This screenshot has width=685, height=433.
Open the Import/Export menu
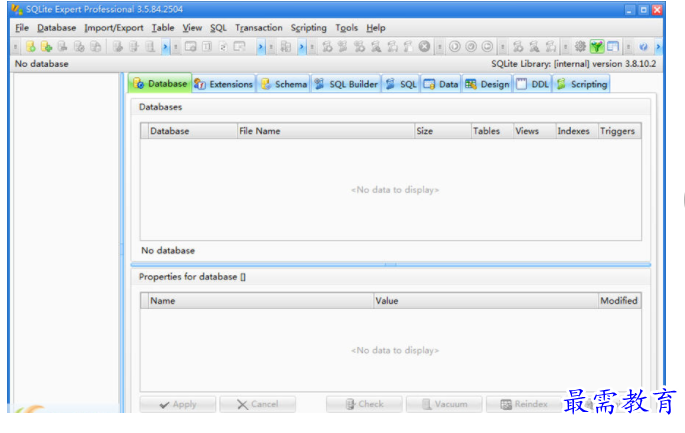tap(114, 28)
